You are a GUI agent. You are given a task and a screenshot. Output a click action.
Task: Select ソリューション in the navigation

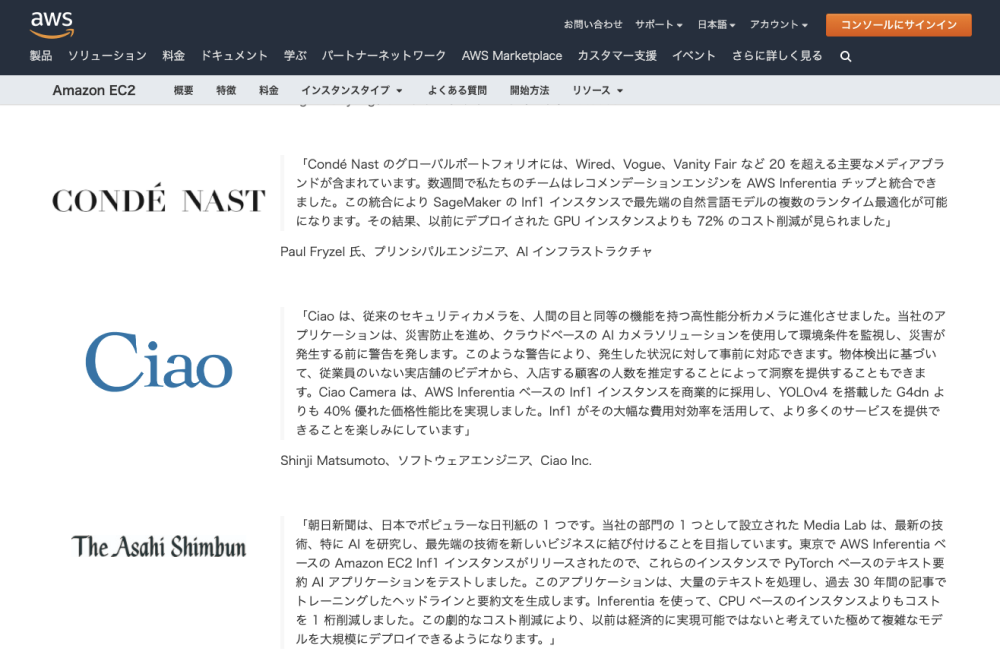pyautogui.click(x=107, y=56)
